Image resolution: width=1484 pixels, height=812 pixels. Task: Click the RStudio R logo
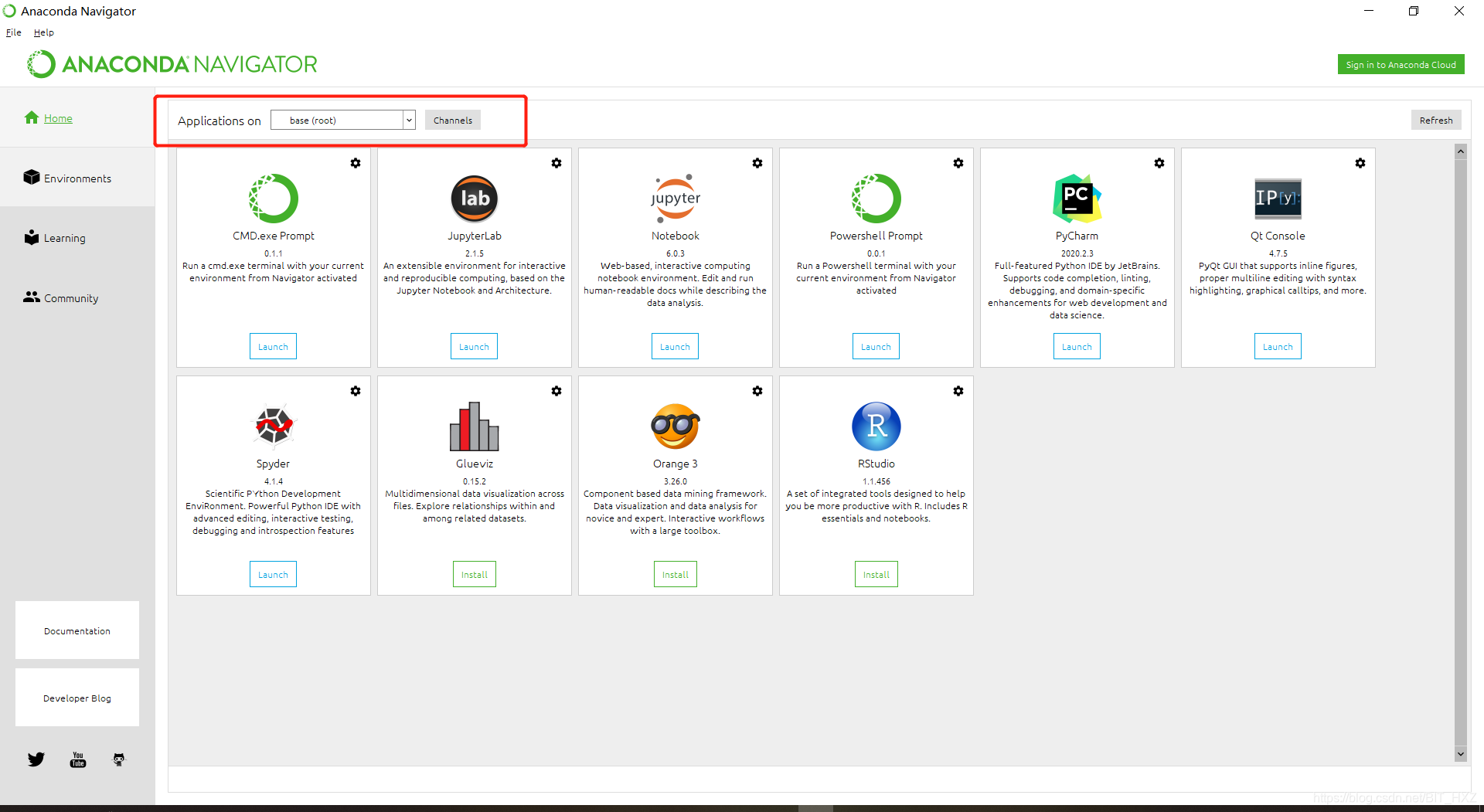tap(876, 426)
